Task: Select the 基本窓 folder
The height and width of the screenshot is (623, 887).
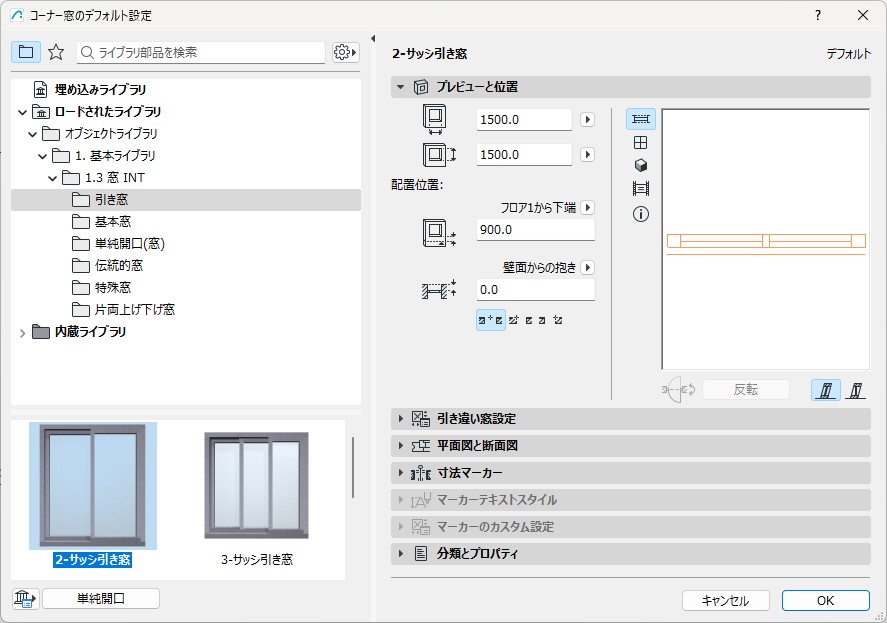Action: (112, 222)
